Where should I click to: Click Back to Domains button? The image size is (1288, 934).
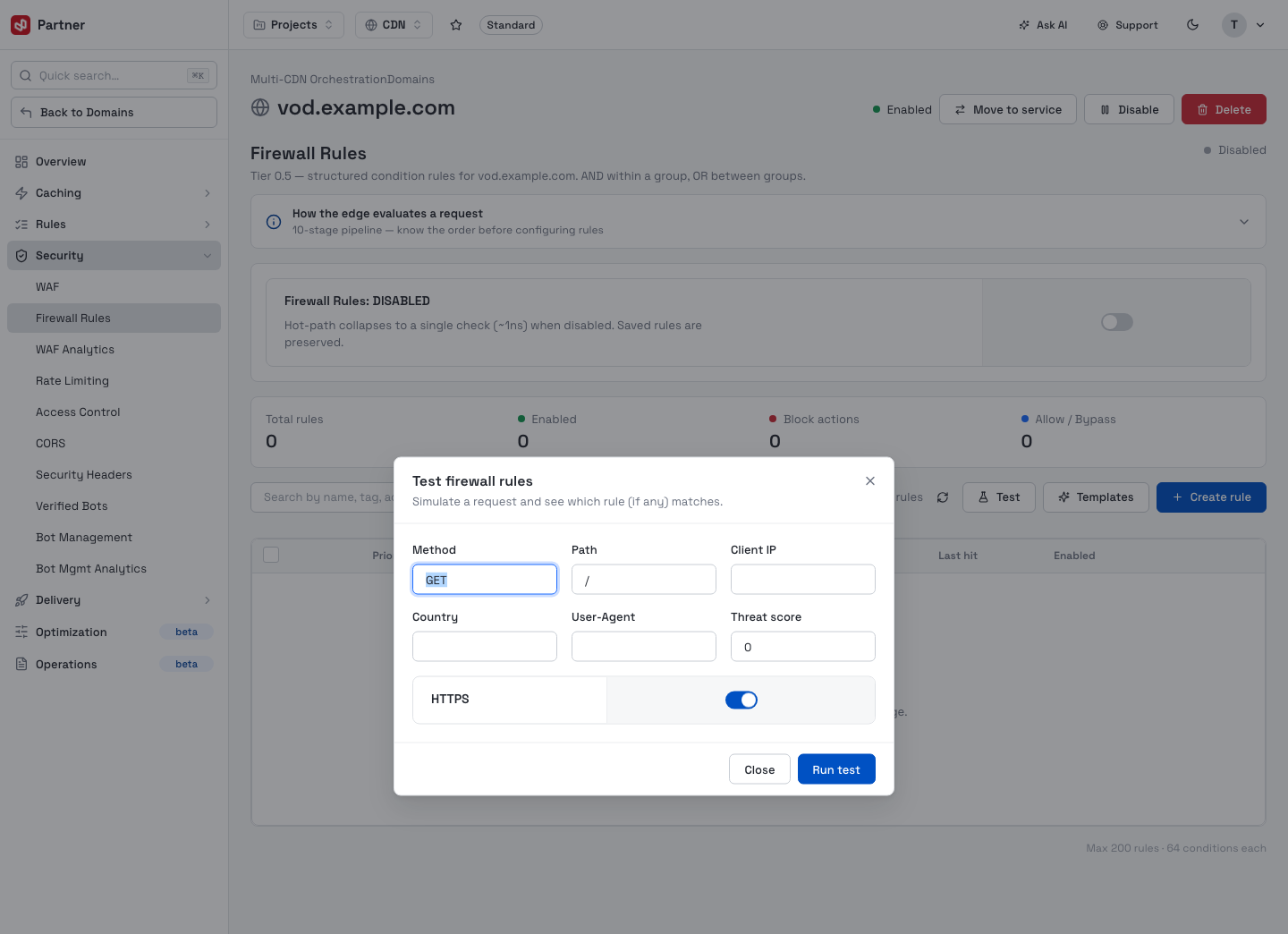coord(114,112)
